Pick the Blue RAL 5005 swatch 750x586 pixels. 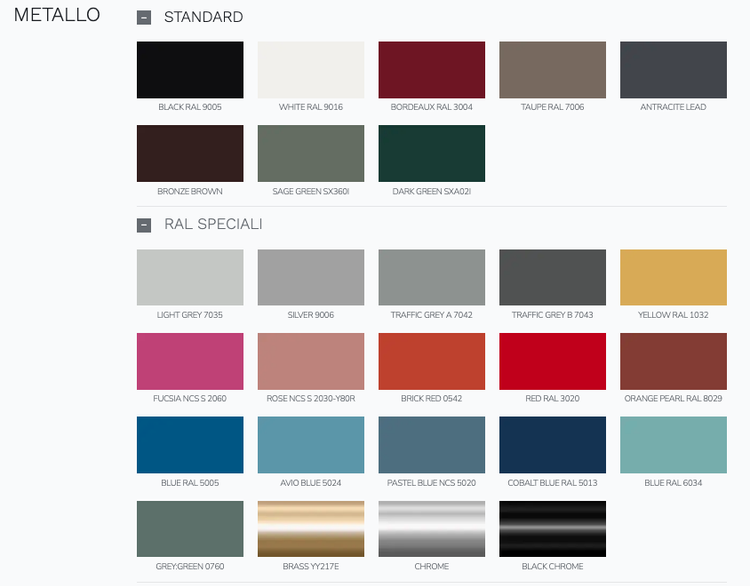pos(190,445)
